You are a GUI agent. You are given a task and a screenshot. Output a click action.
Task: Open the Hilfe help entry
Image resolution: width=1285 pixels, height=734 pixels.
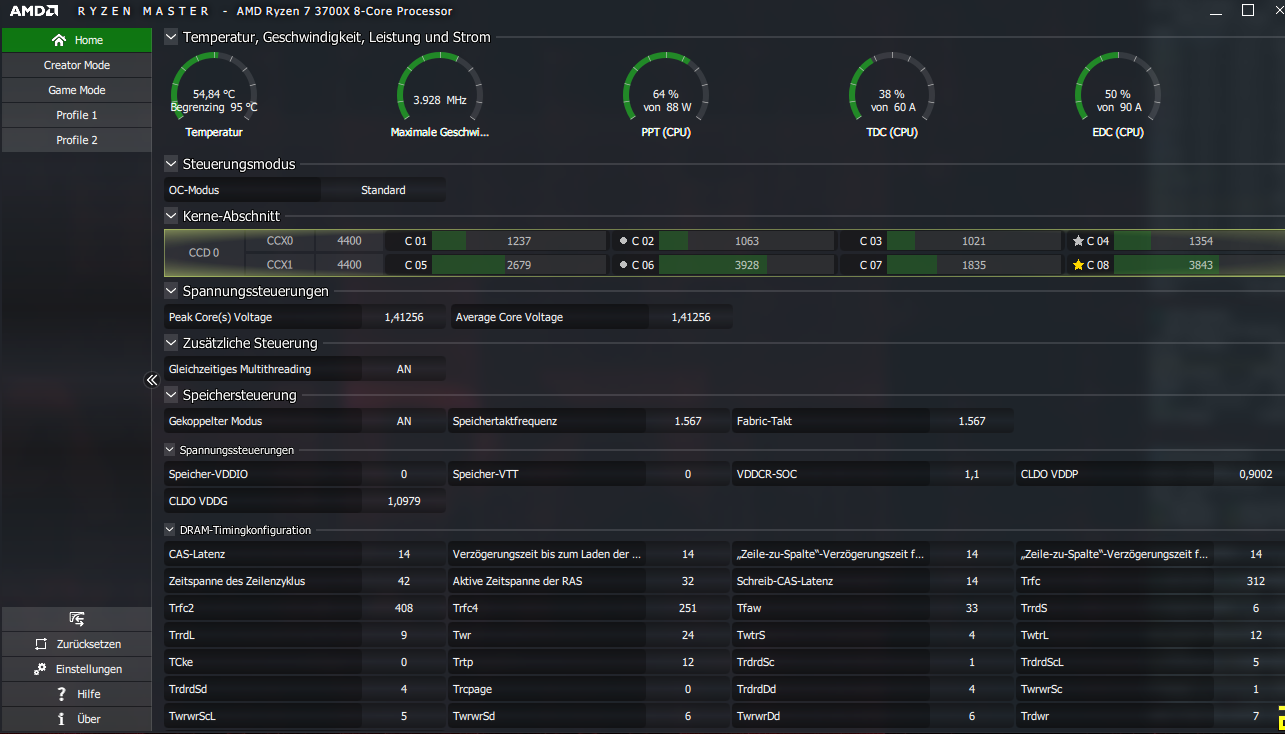click(x=76, y=694)
